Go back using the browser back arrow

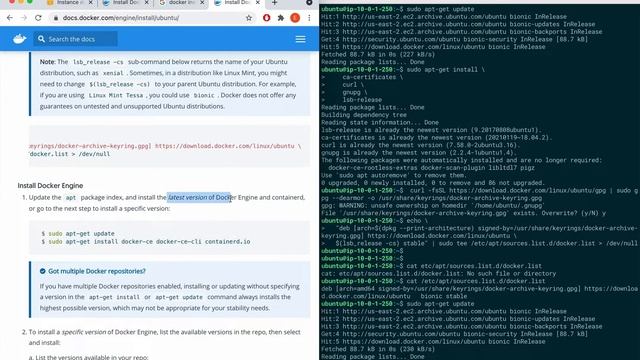(x=10, y=18)
